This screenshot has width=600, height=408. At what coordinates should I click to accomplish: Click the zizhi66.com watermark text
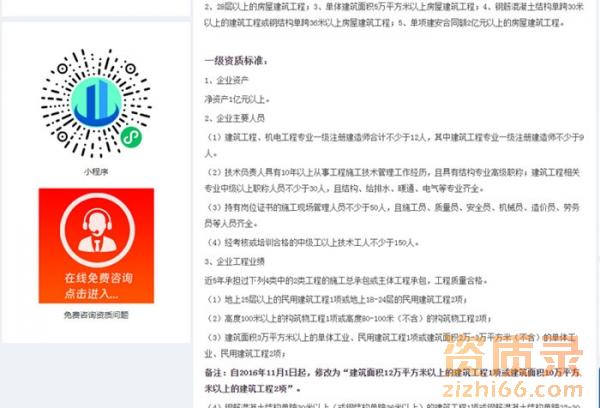pyautogui.click(x=512, y=390)
